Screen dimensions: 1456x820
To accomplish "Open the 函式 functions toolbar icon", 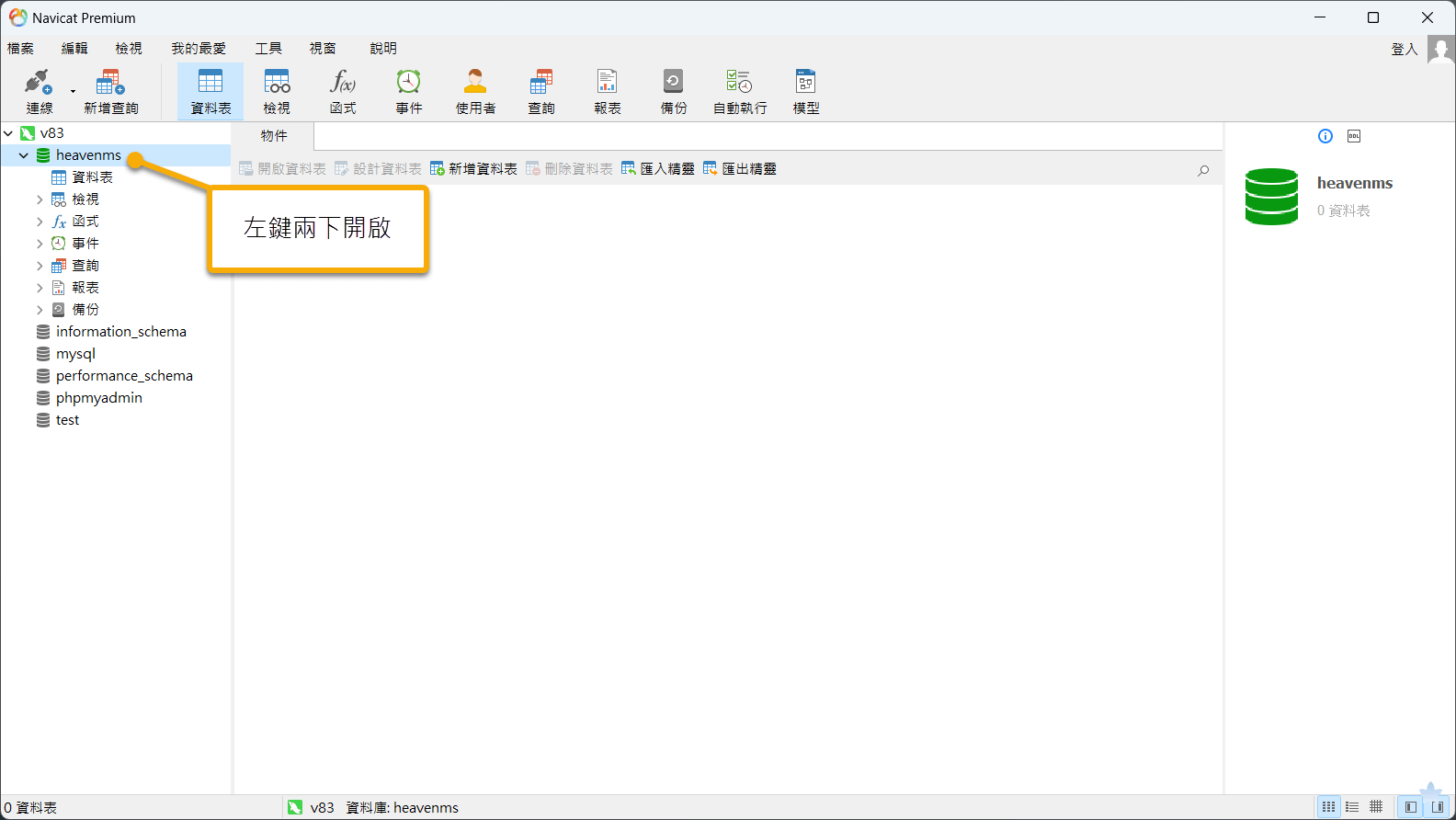I will 343,91.
